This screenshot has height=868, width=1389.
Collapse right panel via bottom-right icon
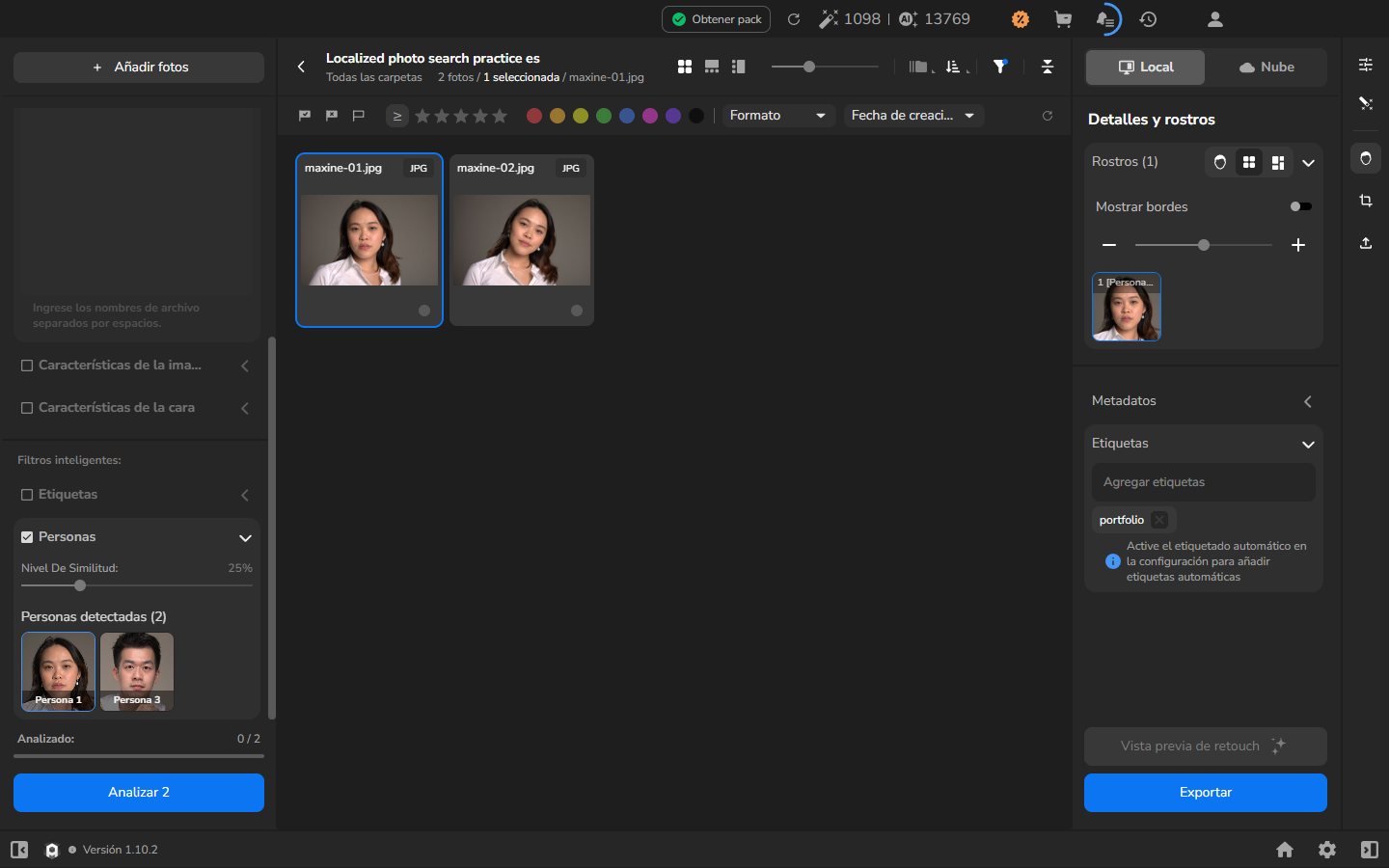1370,850
